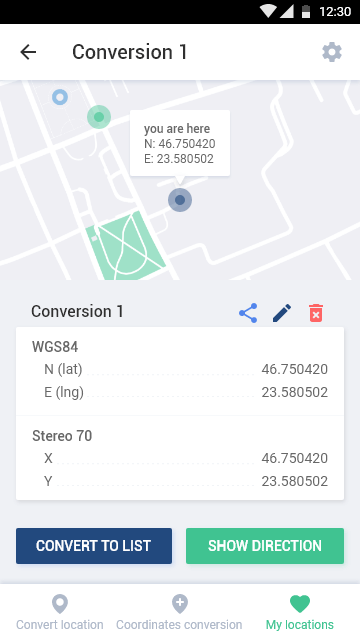Open the My locations tab label
The image size is (360, 640).
300,625
